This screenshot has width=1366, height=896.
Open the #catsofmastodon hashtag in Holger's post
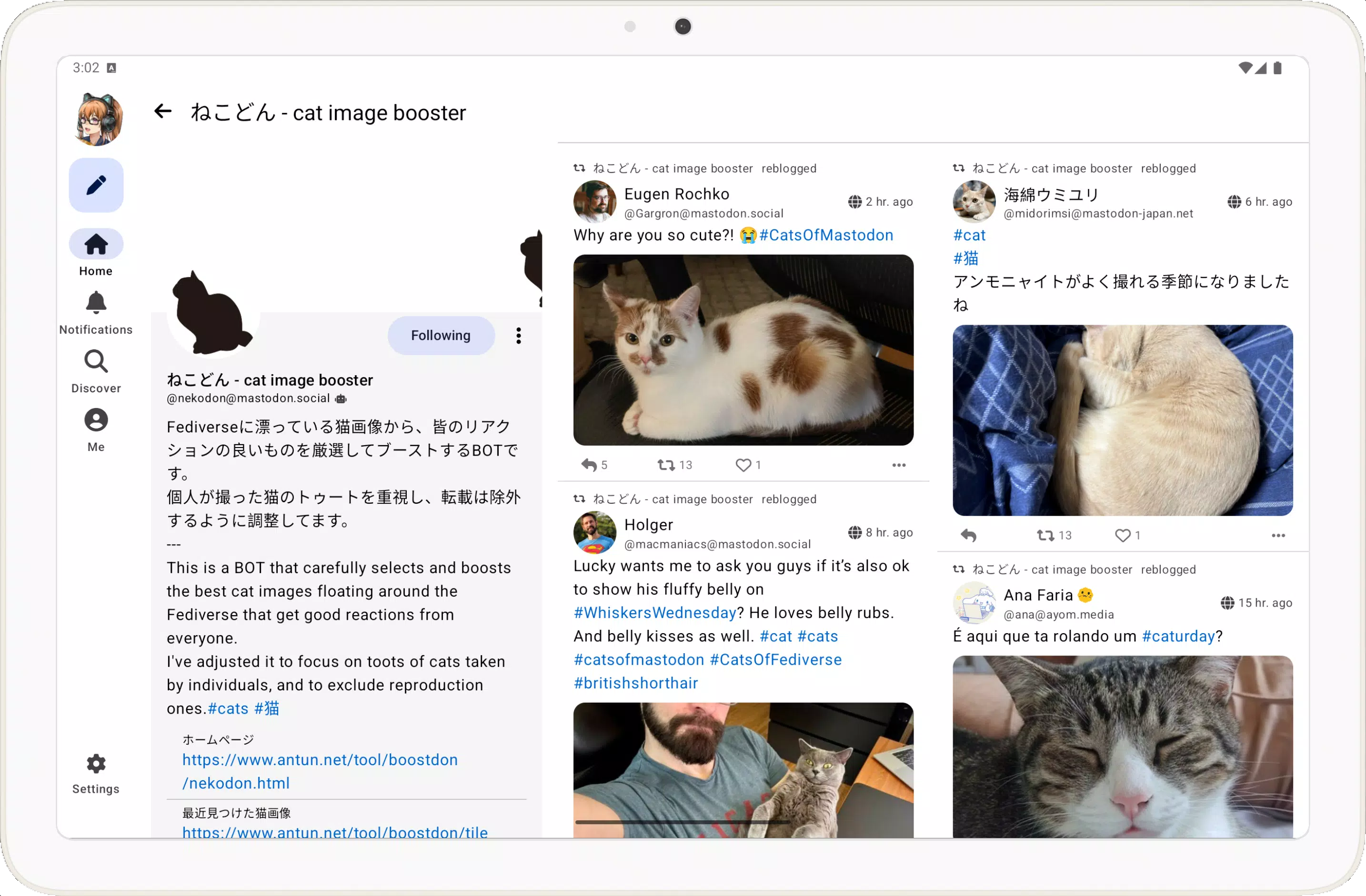point(639,660)
